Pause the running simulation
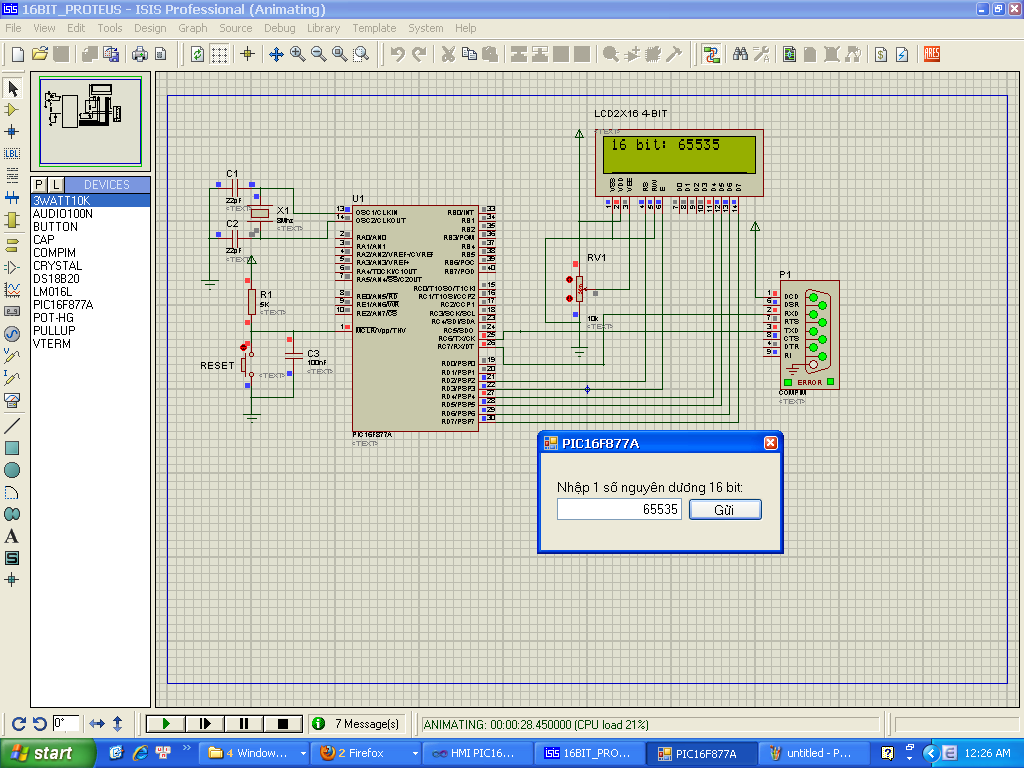Screen dimensions: 1024x768 point(243,723)
